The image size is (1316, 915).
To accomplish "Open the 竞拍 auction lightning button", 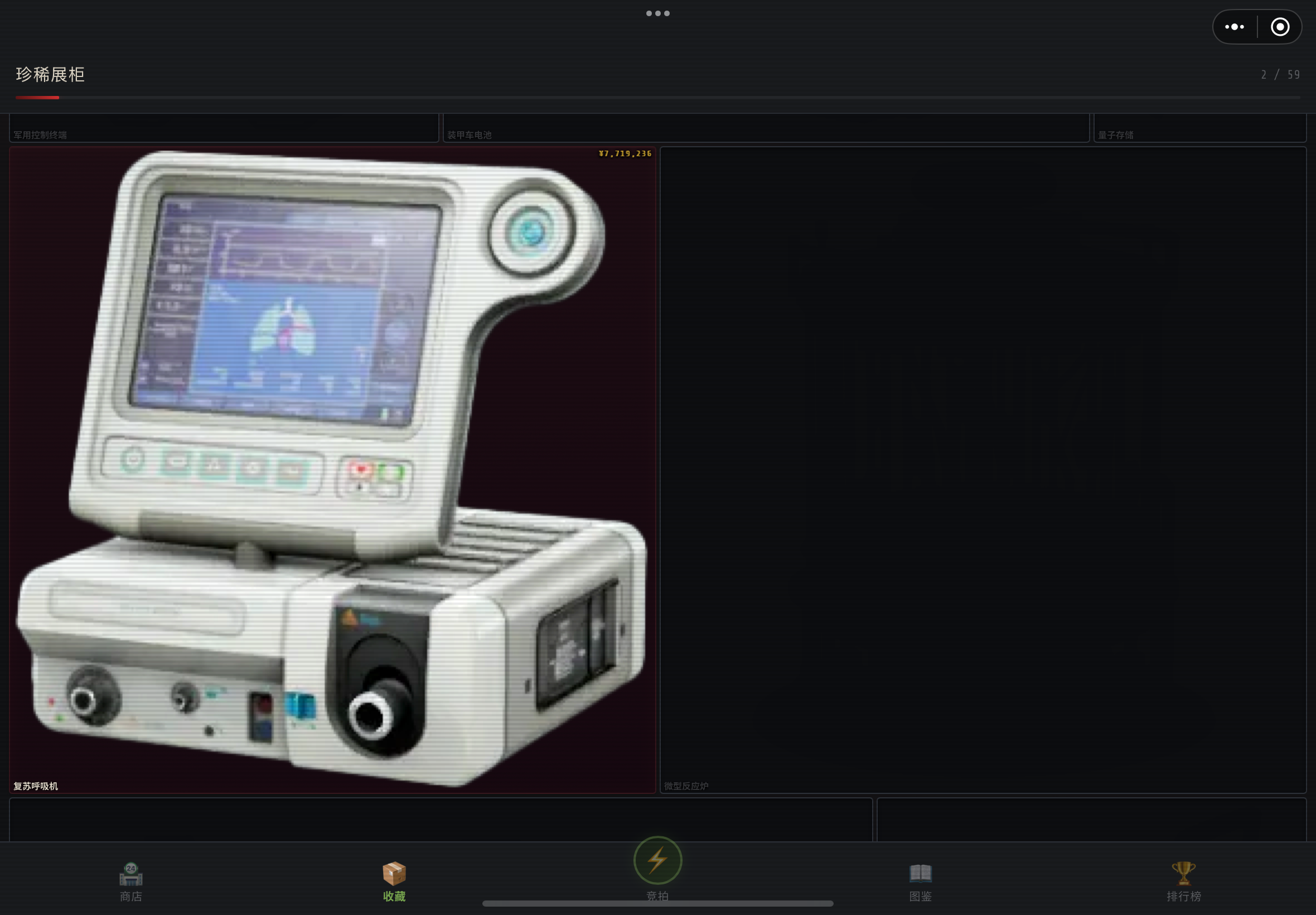I will click(657, 860).
